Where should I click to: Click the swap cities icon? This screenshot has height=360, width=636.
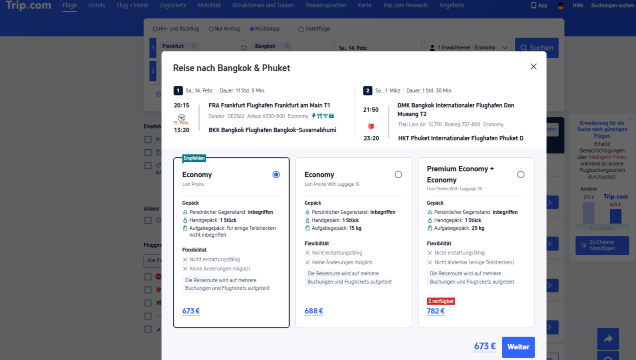244,47
